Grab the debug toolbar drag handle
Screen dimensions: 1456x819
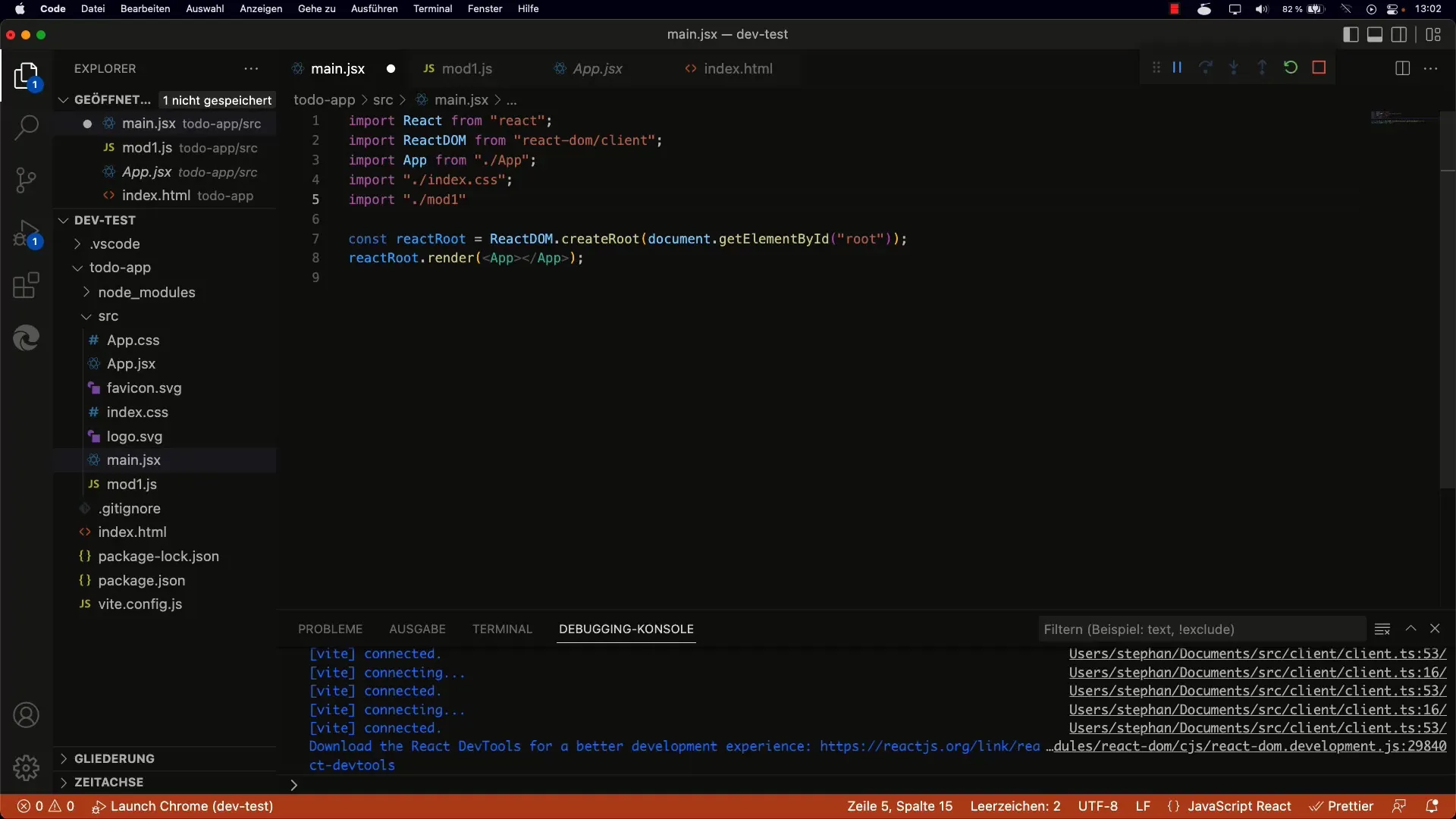point(1156,67)
